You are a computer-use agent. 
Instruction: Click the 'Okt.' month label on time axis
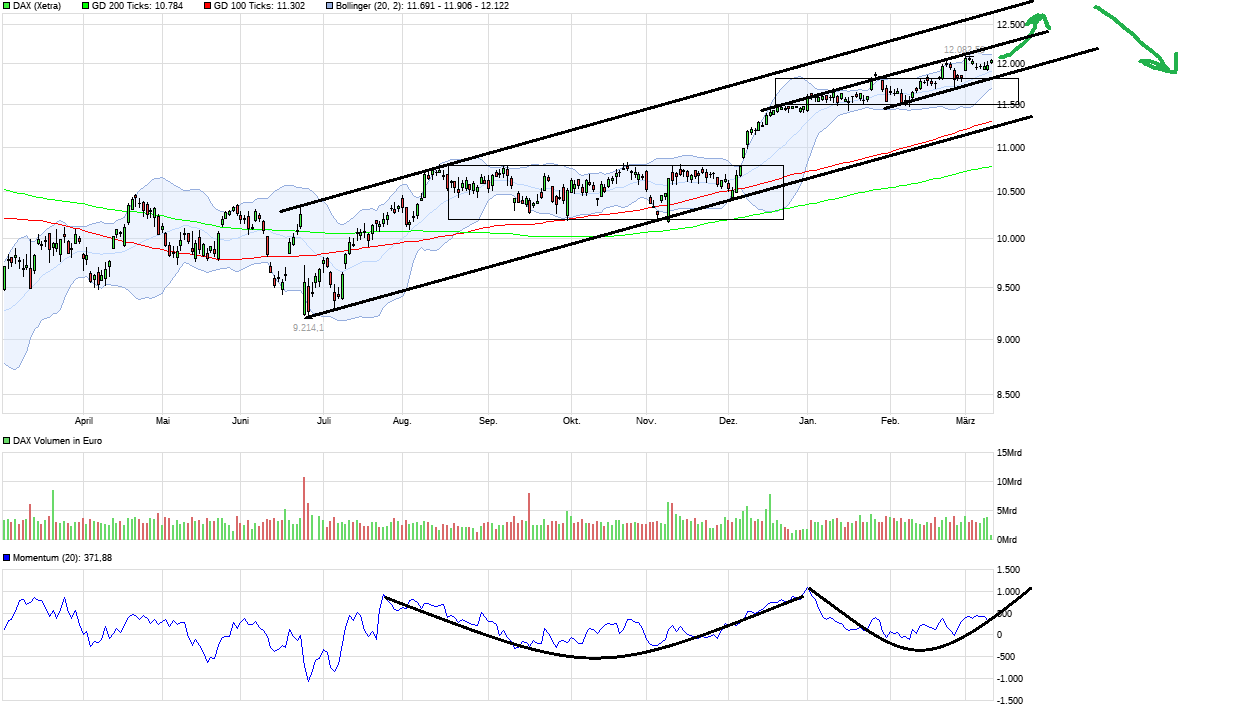coord(571,421)
